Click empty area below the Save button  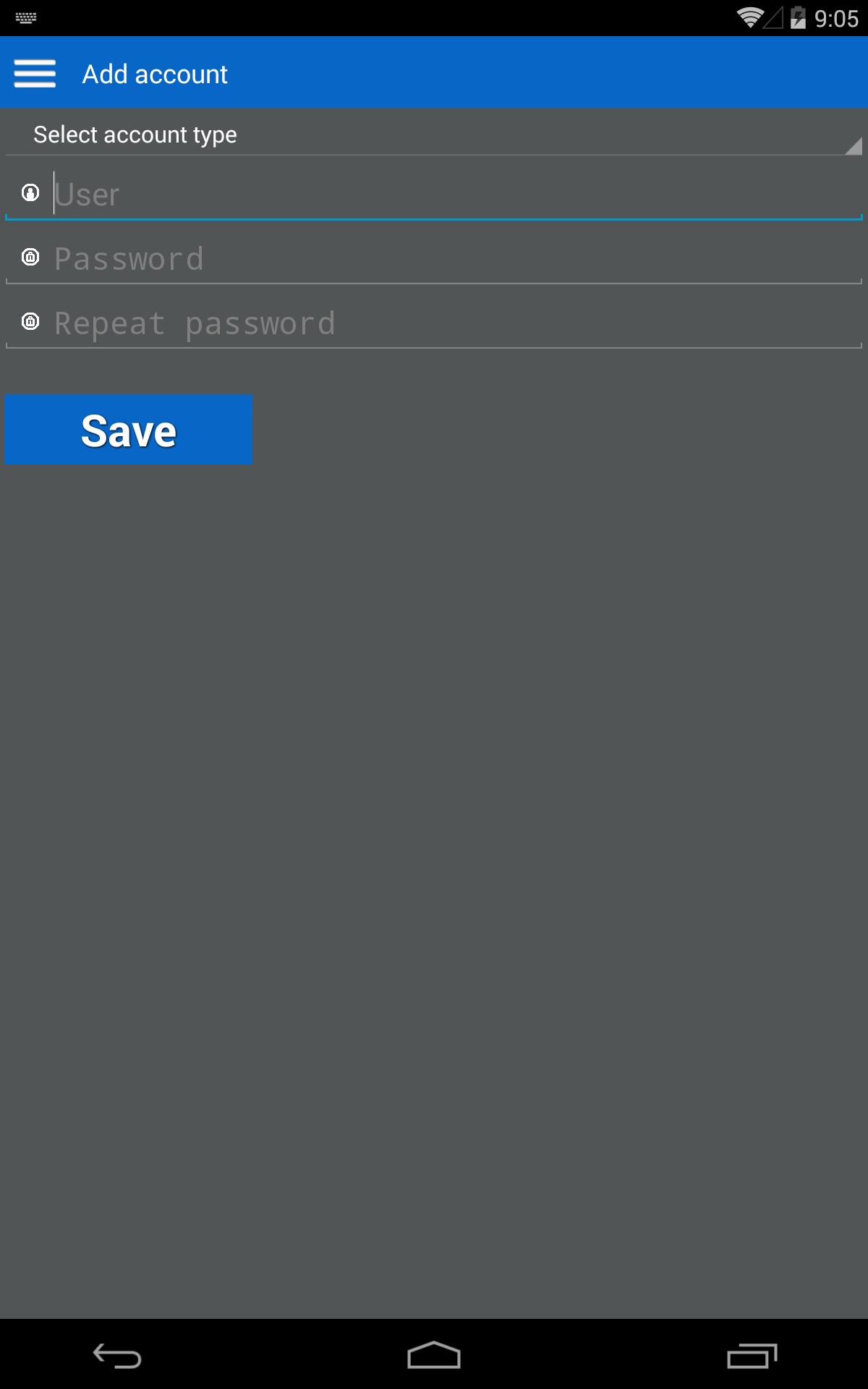point(434,868)
